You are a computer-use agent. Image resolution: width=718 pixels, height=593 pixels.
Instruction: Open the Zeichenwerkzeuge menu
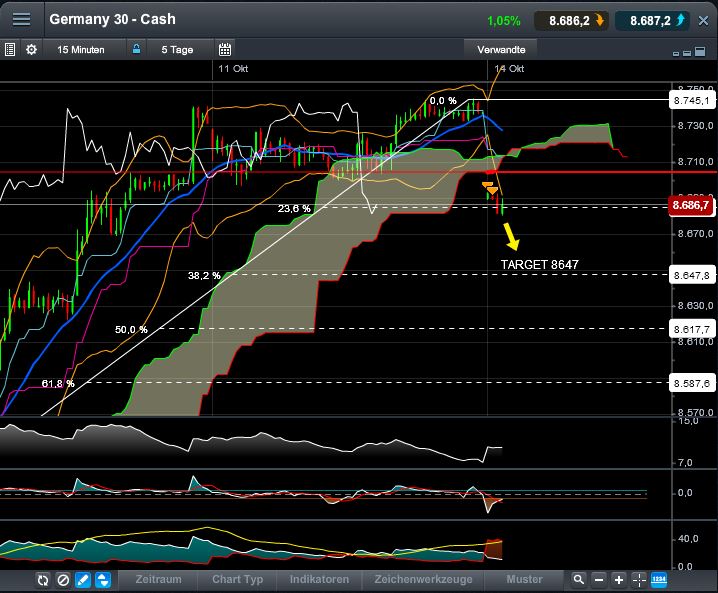[424, 579]
